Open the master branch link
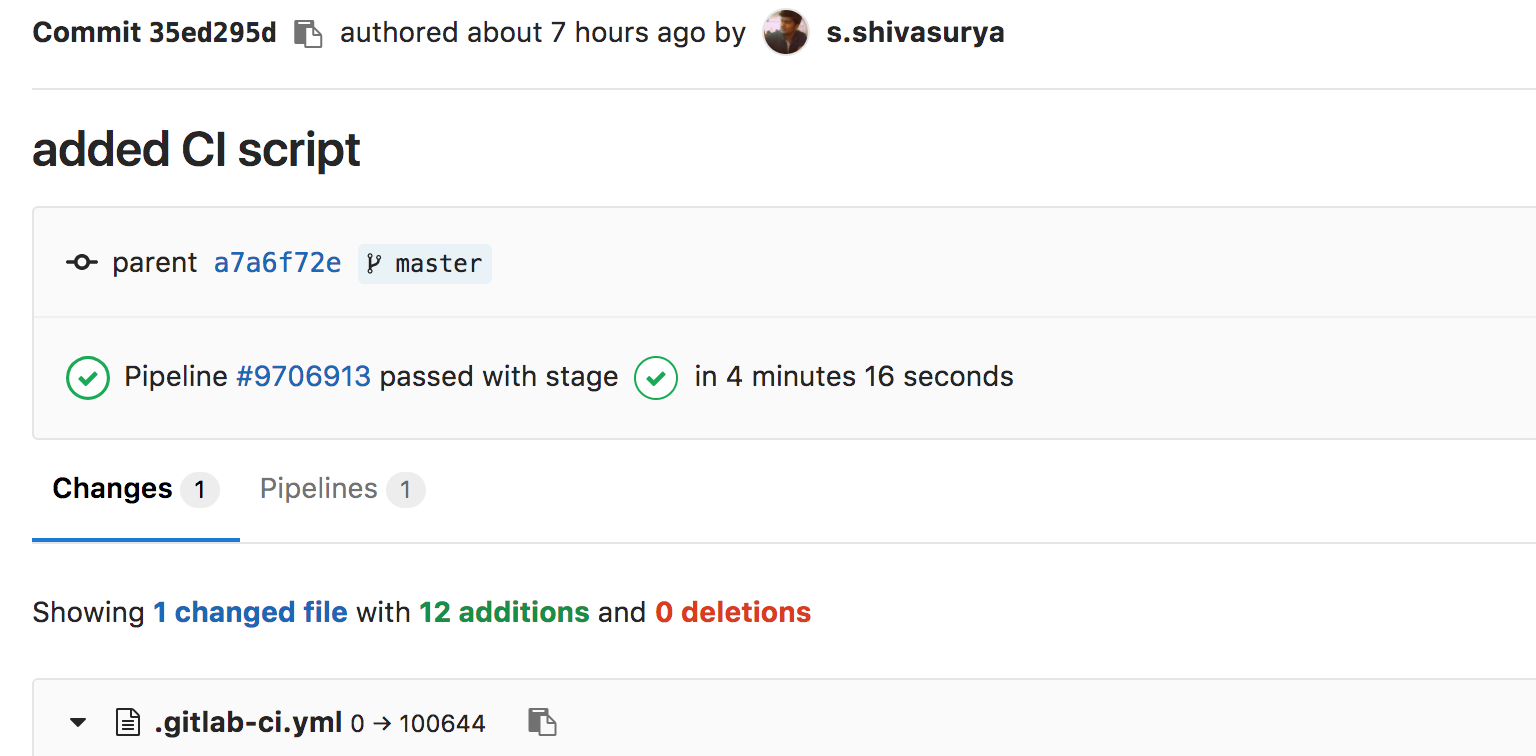Image resolution: width=1536 pixels, height=756 pixels. click(x=425, y=264)
